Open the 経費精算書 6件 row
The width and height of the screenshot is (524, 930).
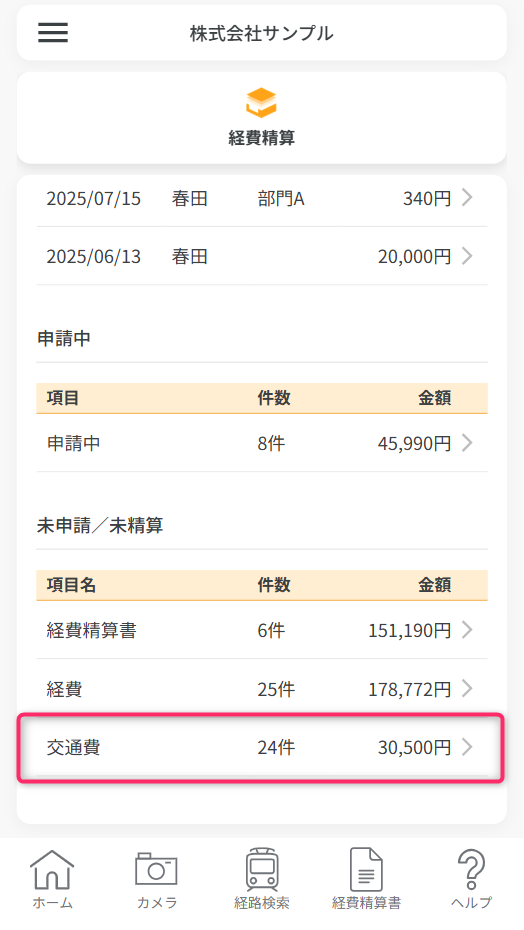(x=262, y=630)
